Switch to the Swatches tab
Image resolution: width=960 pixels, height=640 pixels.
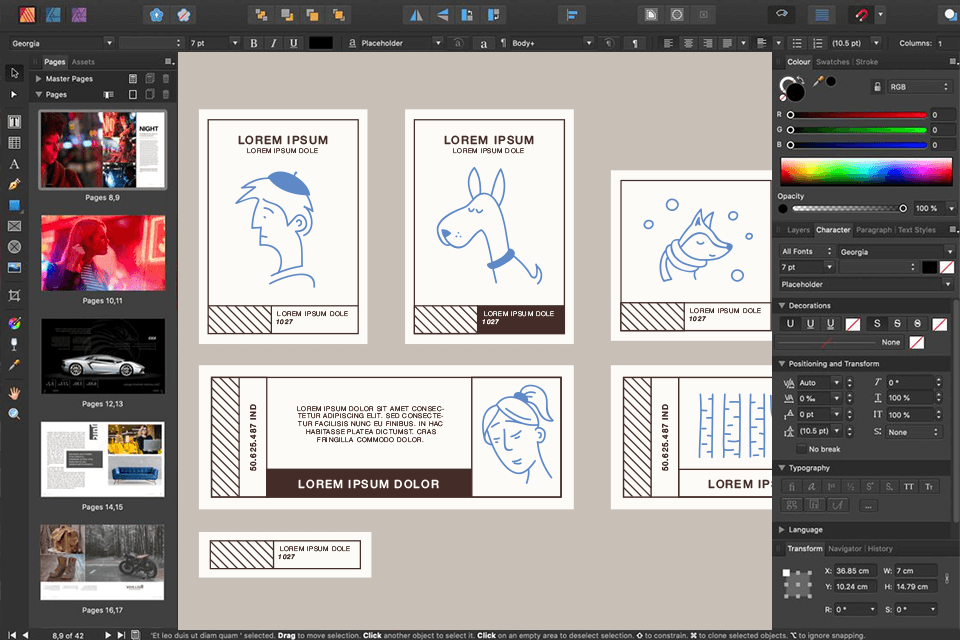click(x=833, y=62)
